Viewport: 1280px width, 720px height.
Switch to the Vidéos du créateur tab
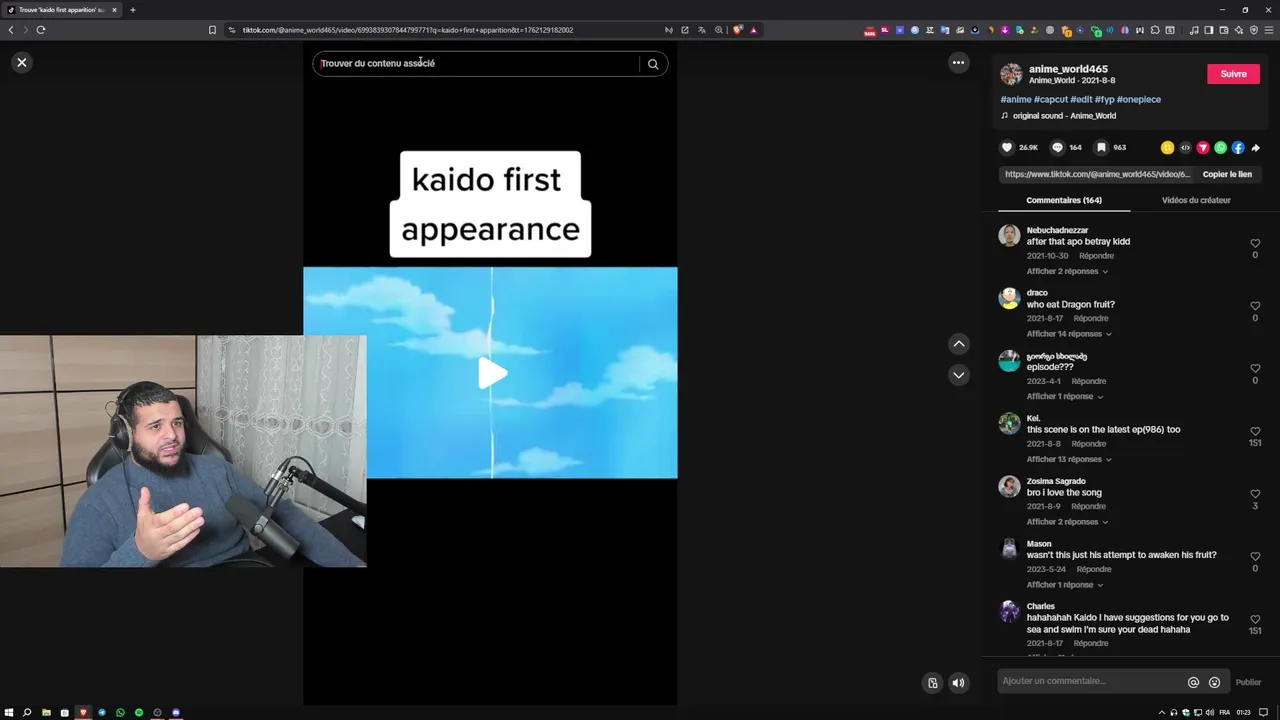click(1196, 200)
